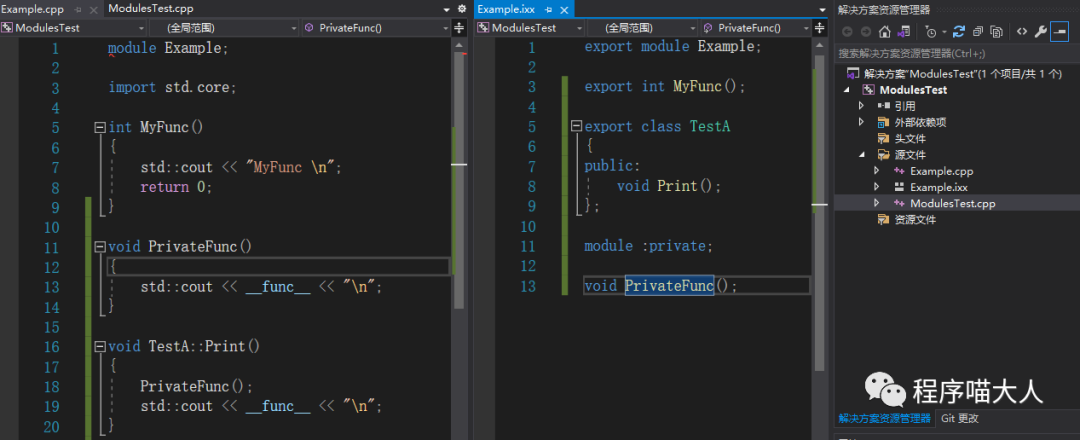The width and height of the screenshot is (1080, 440).
Task: Expand the 外部依赖项 node
Action: click(x=862, y=122)
